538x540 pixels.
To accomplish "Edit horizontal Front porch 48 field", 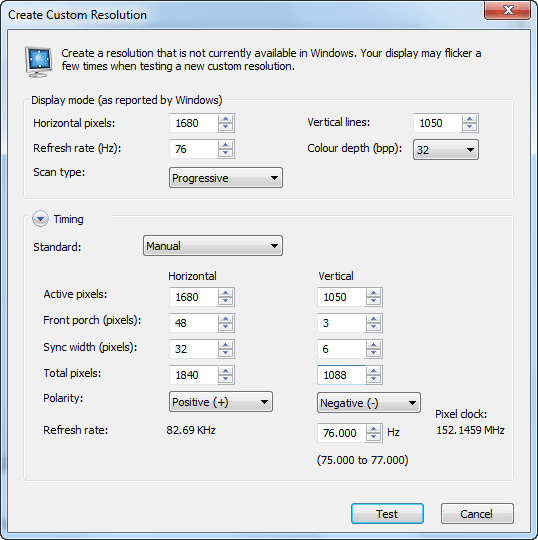I will coord(194,323).
